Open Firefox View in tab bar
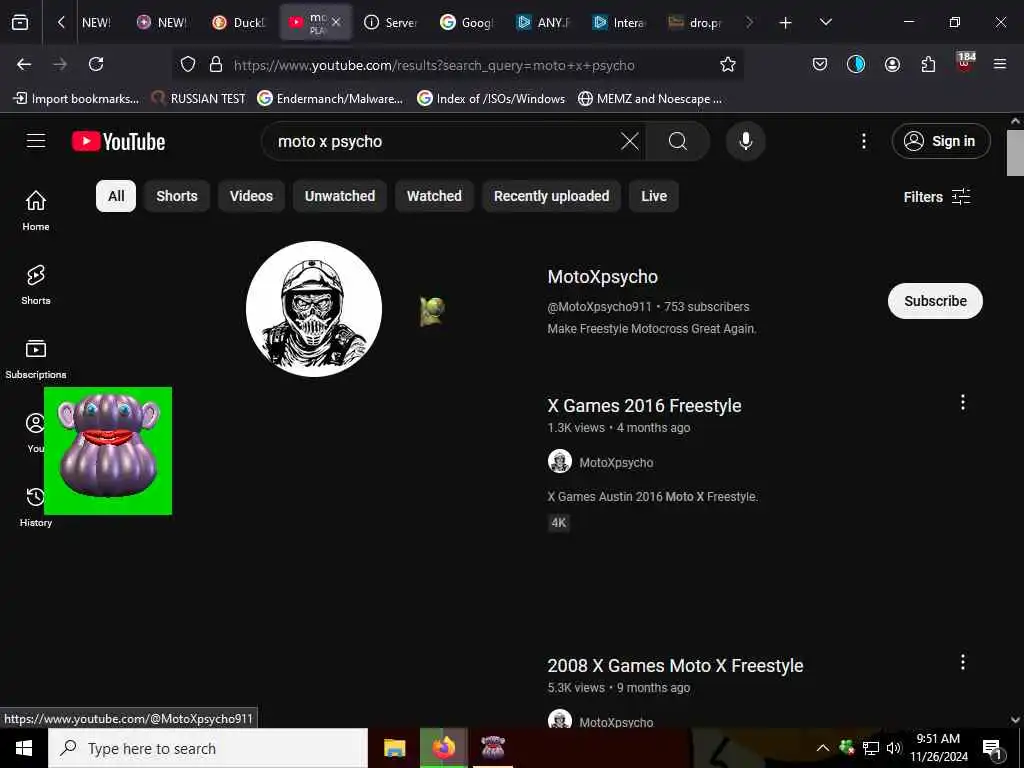Screen dimensions: 1024x768 click(x=20, y=22)
